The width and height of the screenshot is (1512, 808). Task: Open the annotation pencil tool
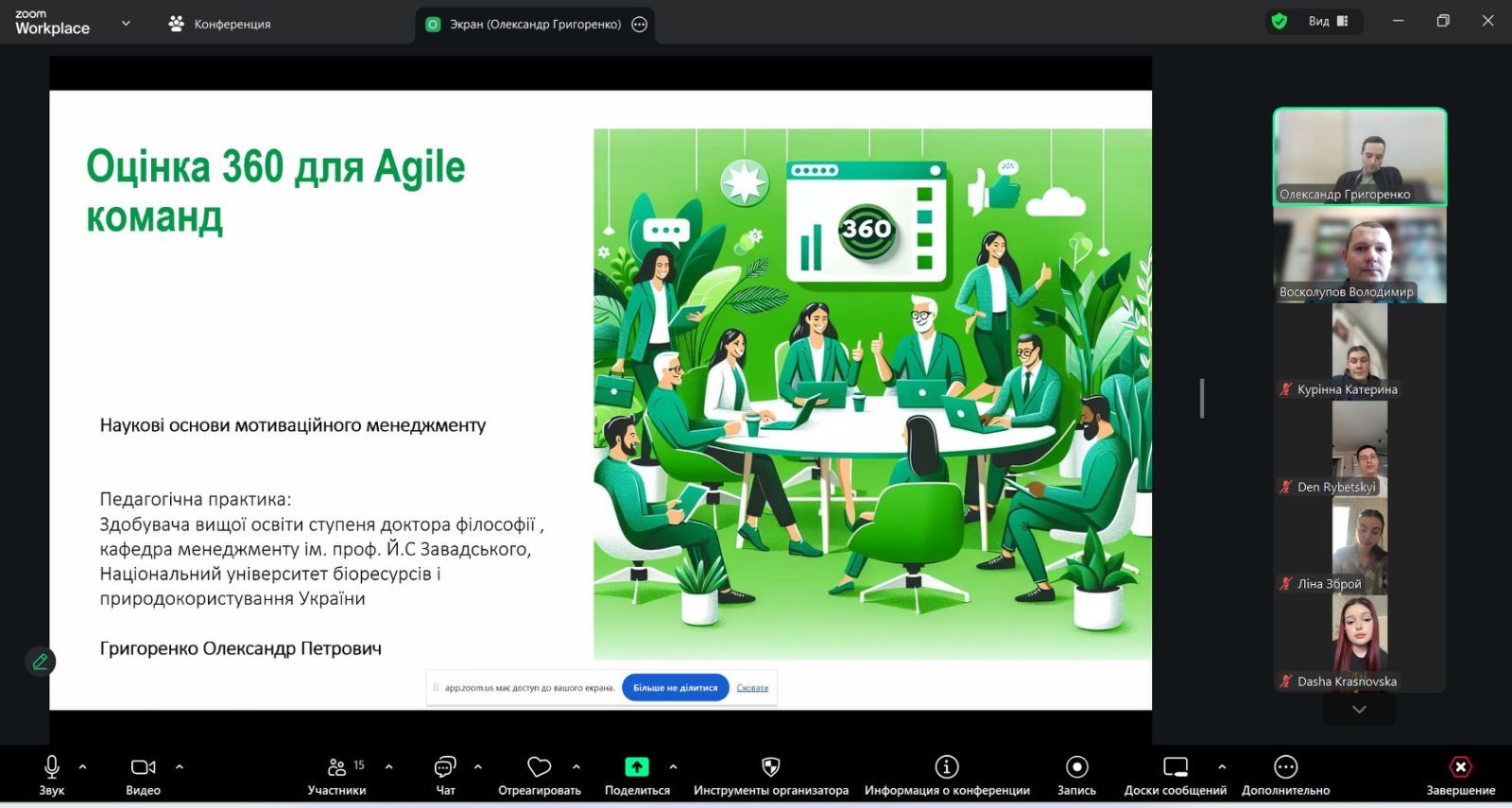[x=40, y=662]
